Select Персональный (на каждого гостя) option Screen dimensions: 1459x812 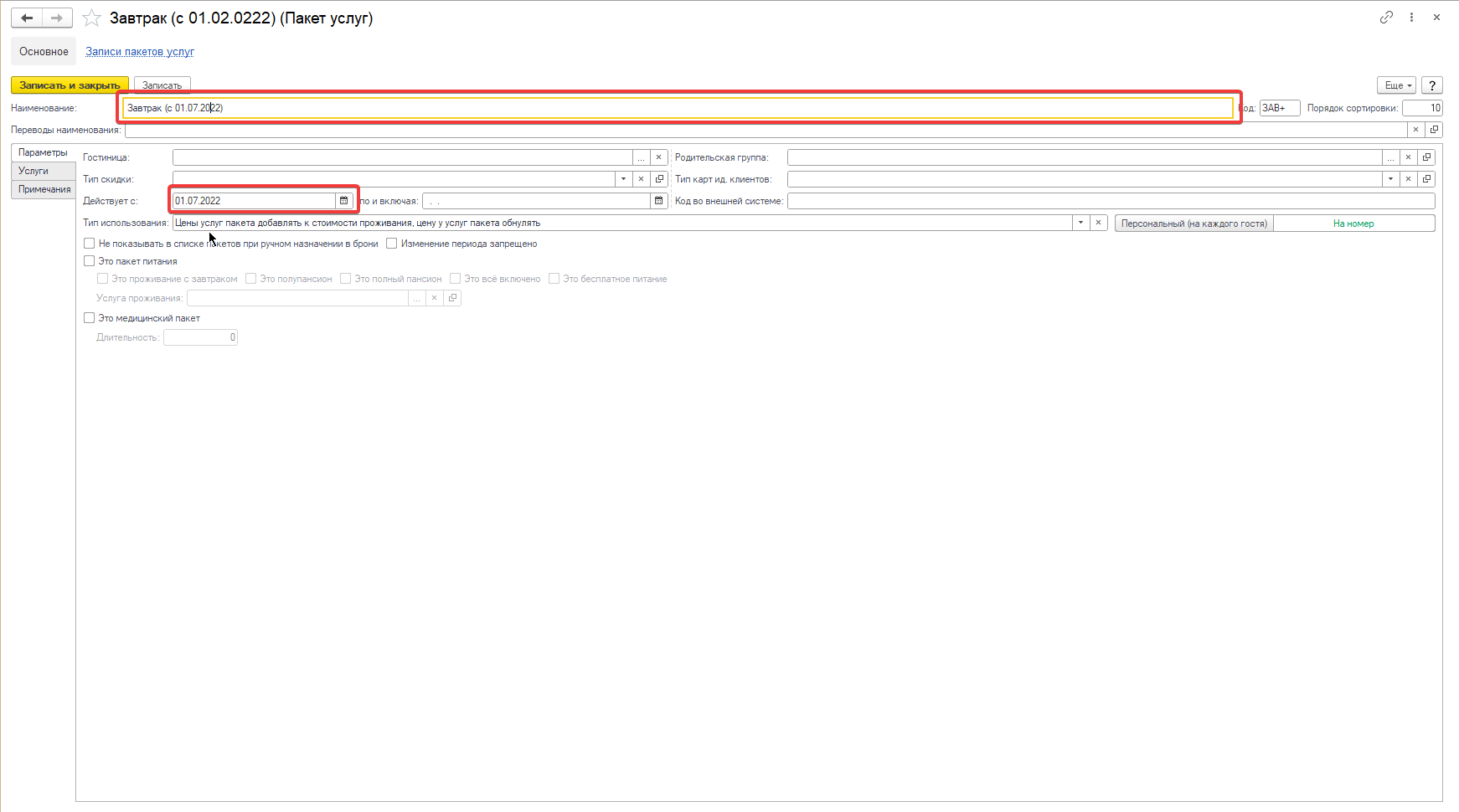pyautogui.click(x=1193, y=224)
